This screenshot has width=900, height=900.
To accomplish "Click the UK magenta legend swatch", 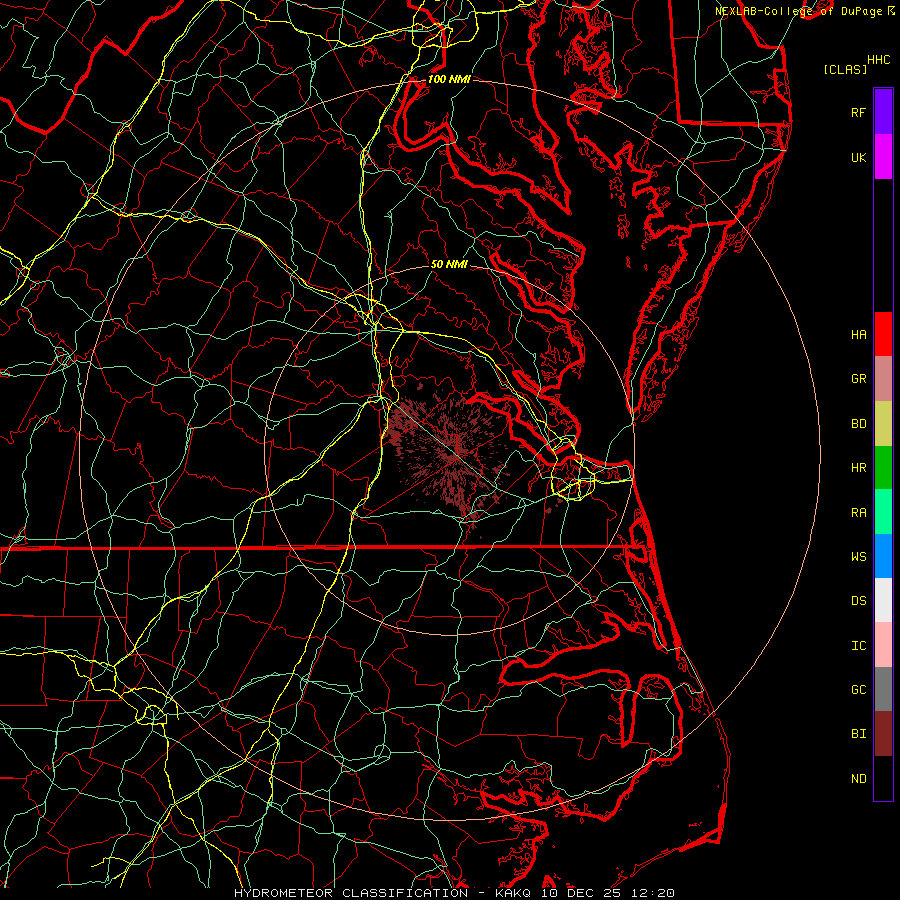I will tap(883, 157).
